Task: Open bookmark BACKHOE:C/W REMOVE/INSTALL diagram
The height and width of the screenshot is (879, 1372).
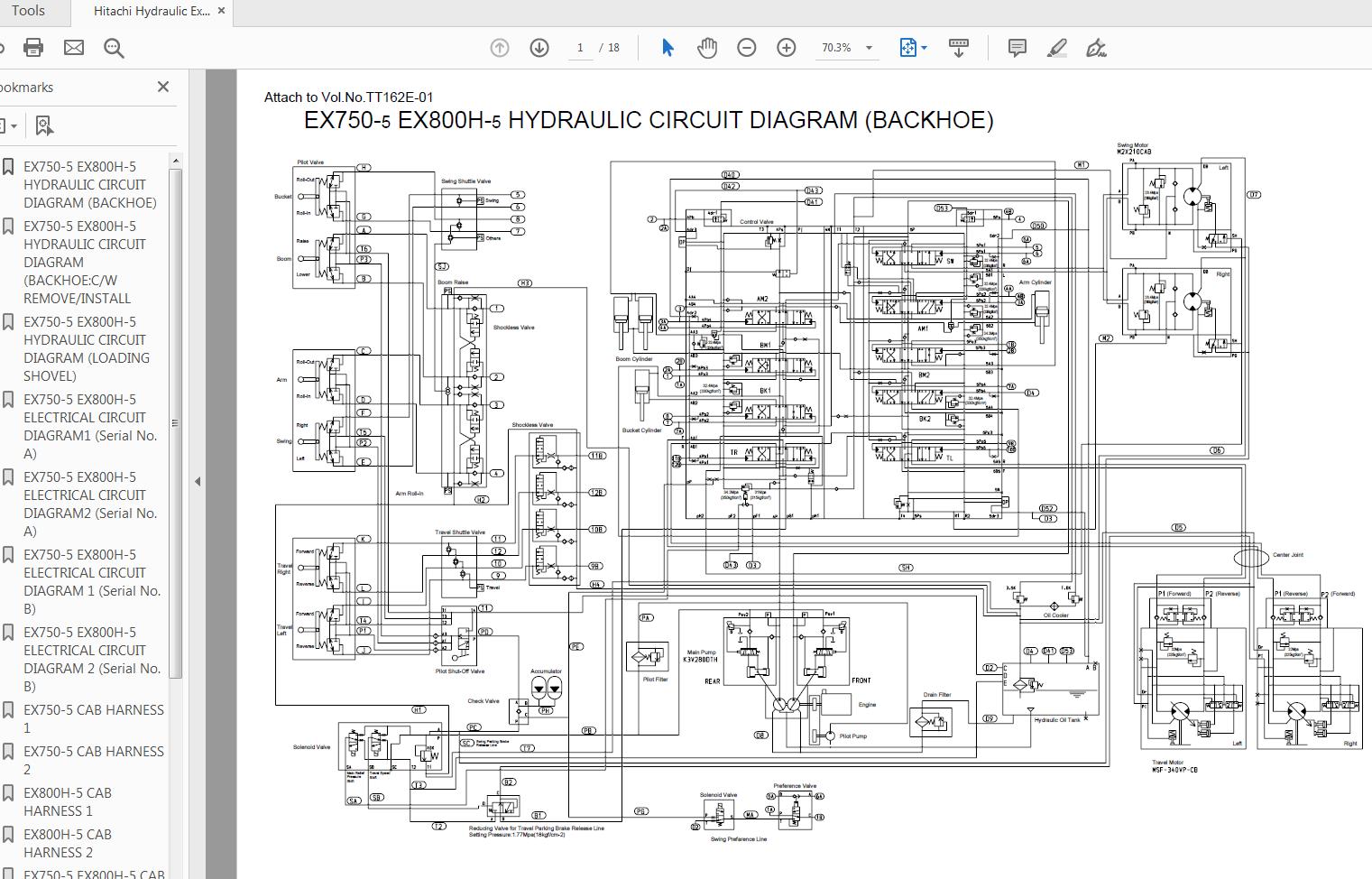Action: [85, 263]
